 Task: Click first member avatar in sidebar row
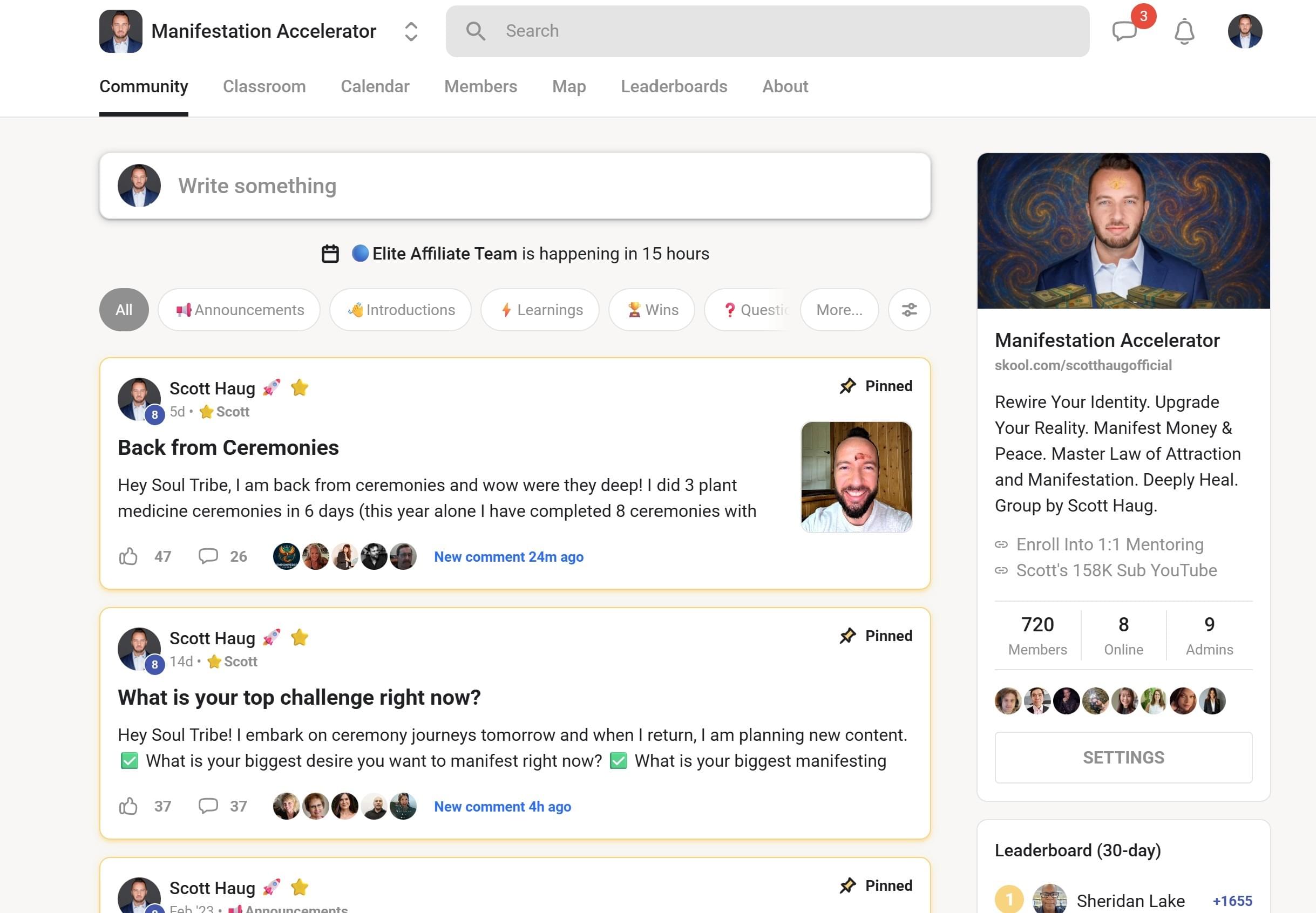1008,701
